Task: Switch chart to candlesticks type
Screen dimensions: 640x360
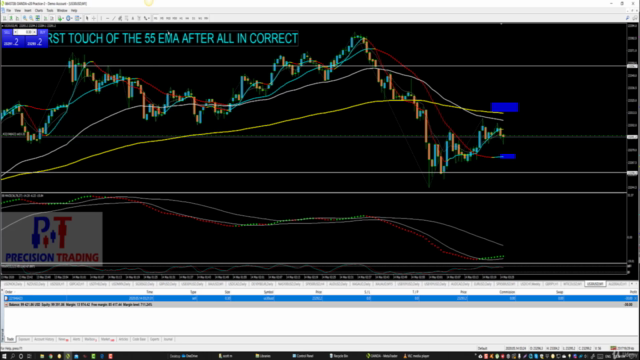Action: [11, 18]
